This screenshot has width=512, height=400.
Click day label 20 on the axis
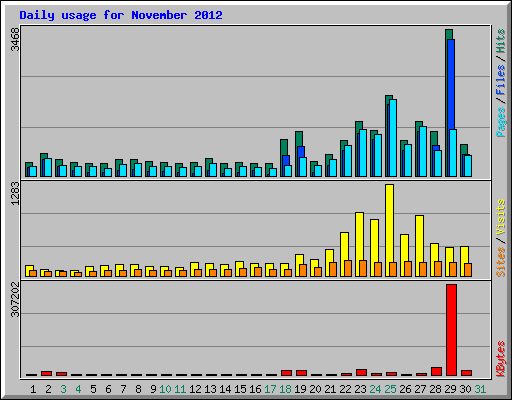(315, 389)
